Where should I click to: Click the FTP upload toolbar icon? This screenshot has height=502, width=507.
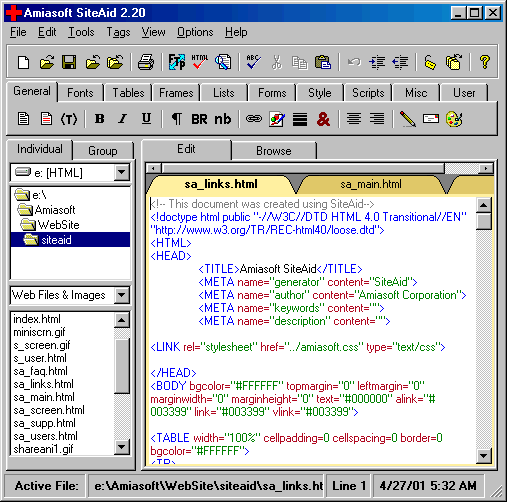click(176, 62)
